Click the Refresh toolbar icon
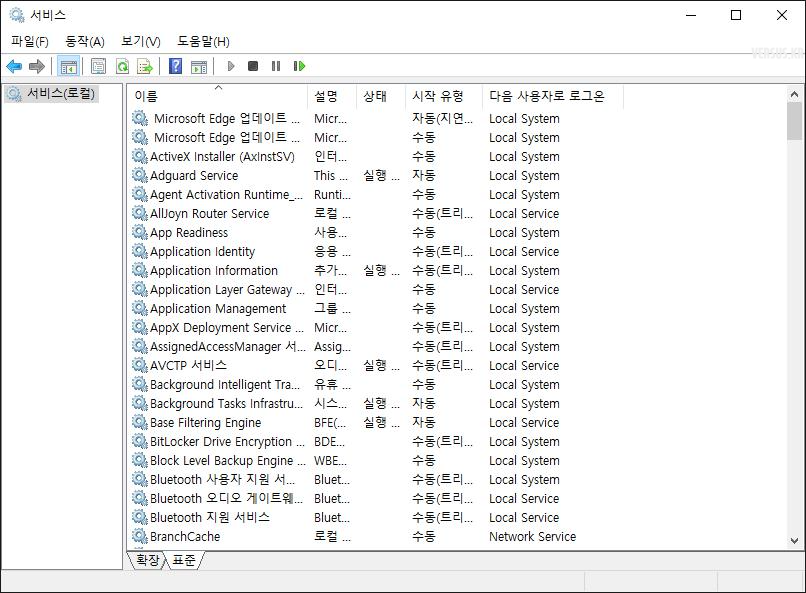The height and width of the screenshot is (593, 806). 122,66
